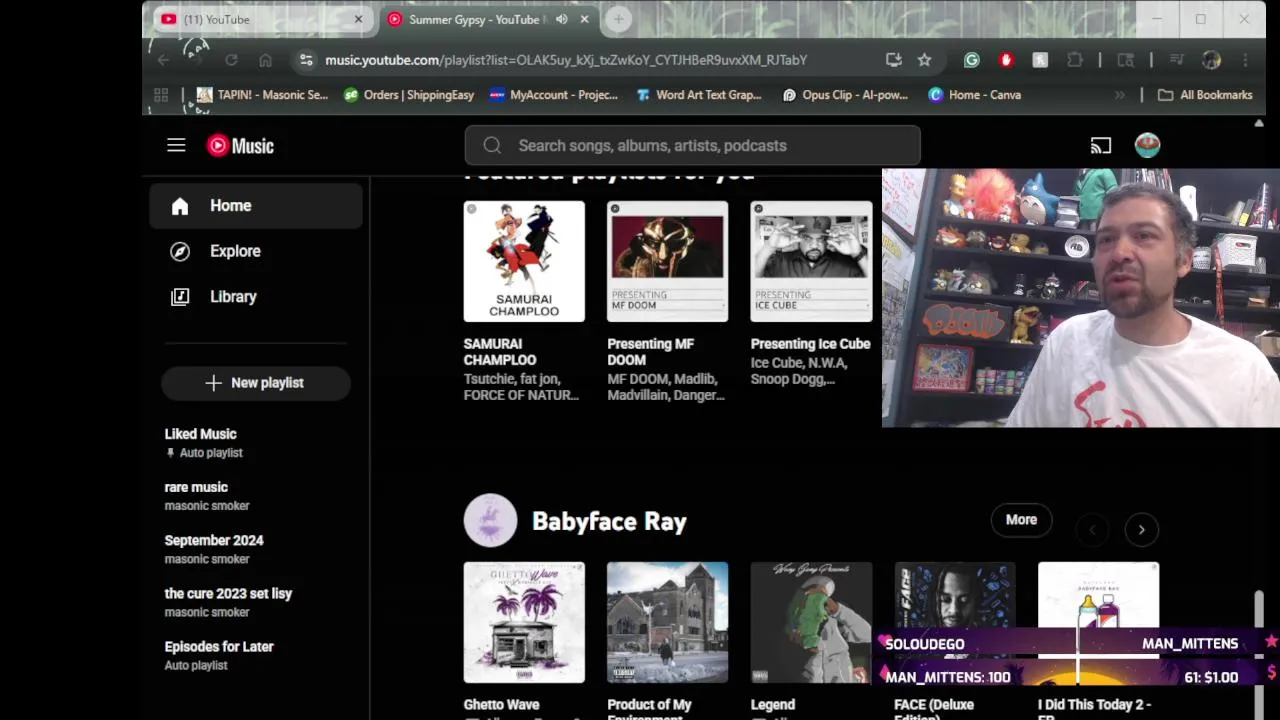This screenshot has height=720, width=1280.
Task: Open the Chrome three-dot menu
Action: [x=1246, y=60]
